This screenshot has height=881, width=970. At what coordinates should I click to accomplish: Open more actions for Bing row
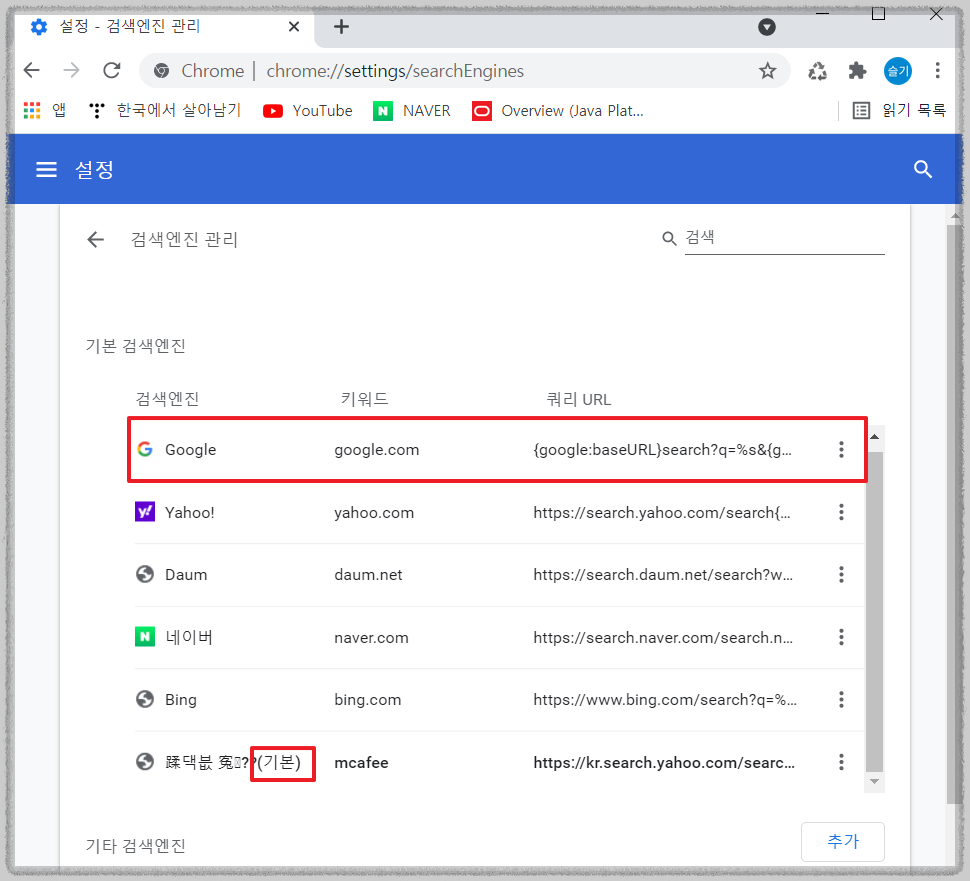[x=841, y=700]
